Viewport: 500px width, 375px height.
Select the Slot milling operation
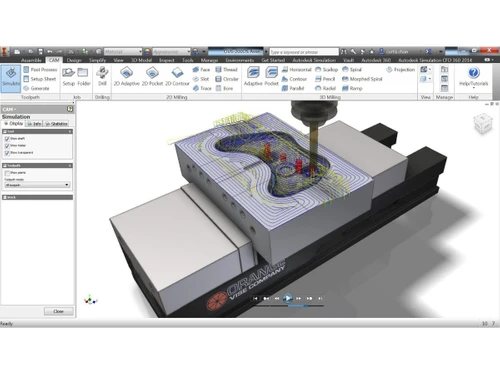tap(201, 79)
